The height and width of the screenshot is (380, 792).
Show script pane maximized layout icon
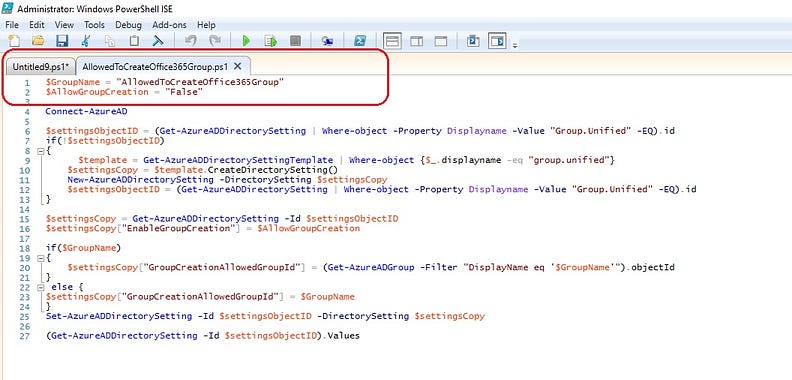(x=441, y=41)
